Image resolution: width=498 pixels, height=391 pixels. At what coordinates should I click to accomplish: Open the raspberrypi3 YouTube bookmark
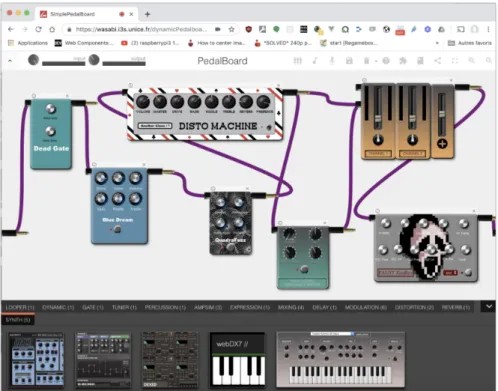point(150,43)
